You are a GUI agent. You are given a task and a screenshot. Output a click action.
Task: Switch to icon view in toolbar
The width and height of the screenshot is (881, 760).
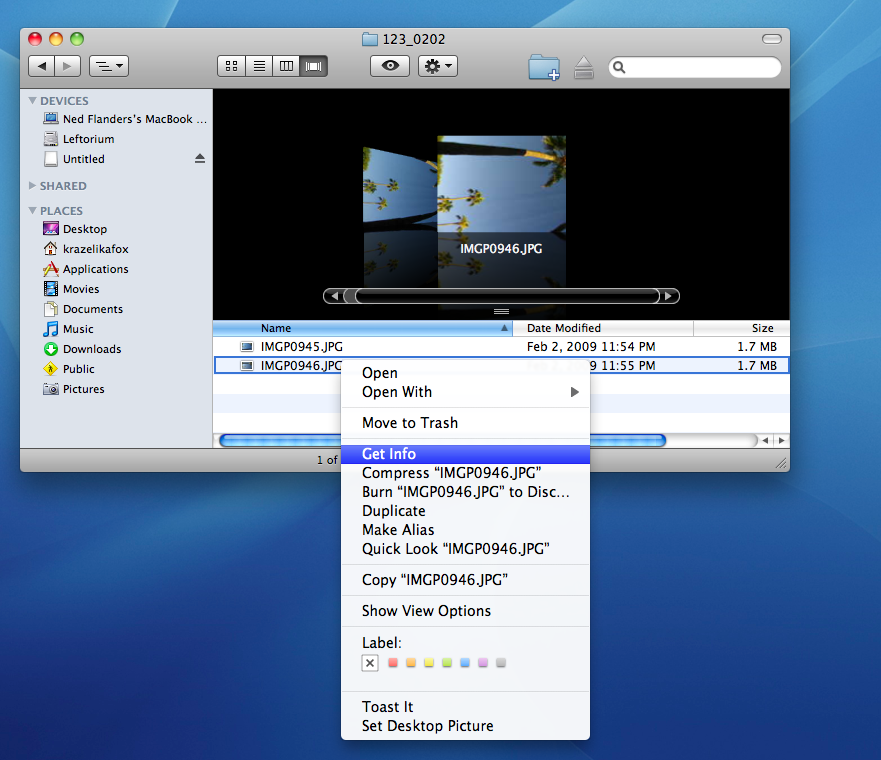pos(232,66)
